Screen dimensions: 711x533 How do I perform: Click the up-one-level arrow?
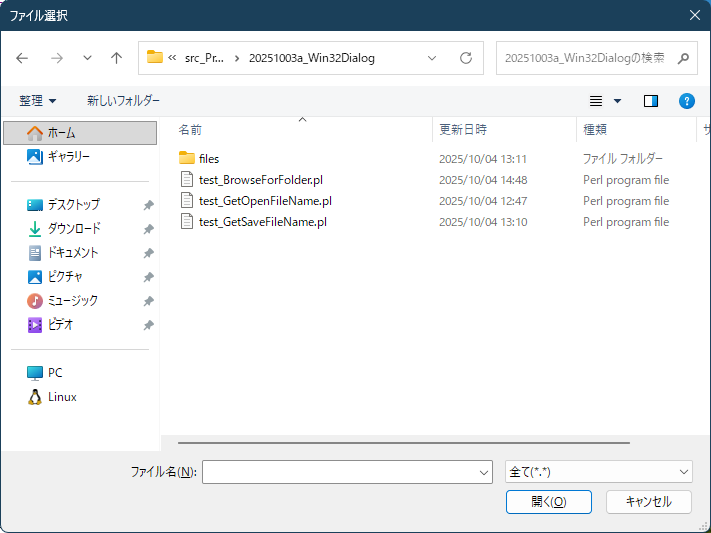(x=116, y=58)
